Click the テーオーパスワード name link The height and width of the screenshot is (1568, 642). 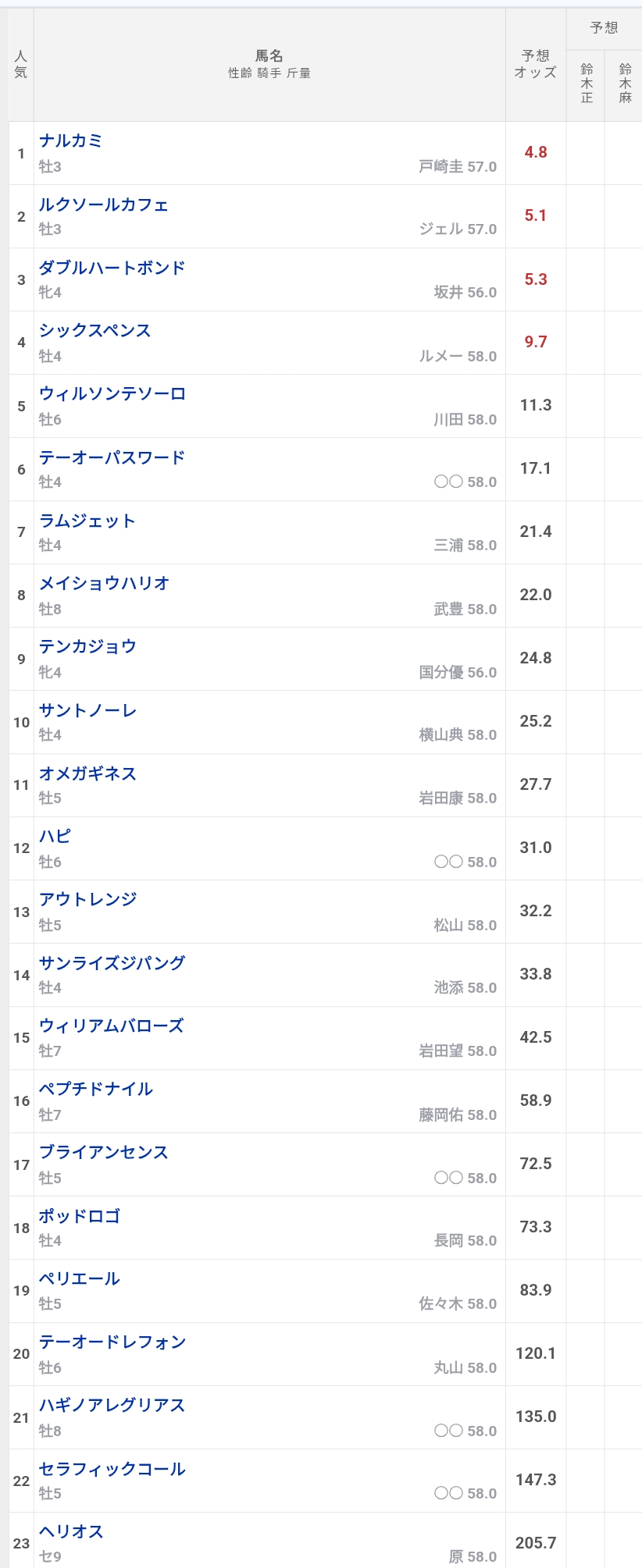[x=112, y=457]
